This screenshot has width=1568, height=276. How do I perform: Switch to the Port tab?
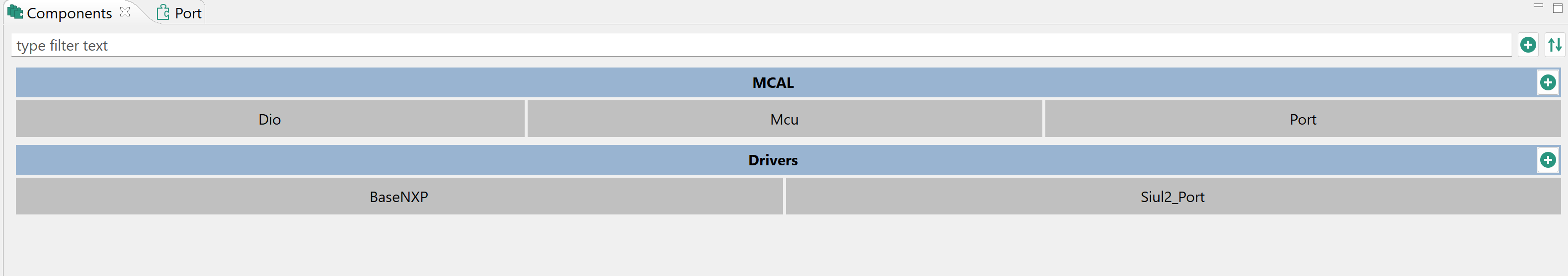(x=187, y=13)
